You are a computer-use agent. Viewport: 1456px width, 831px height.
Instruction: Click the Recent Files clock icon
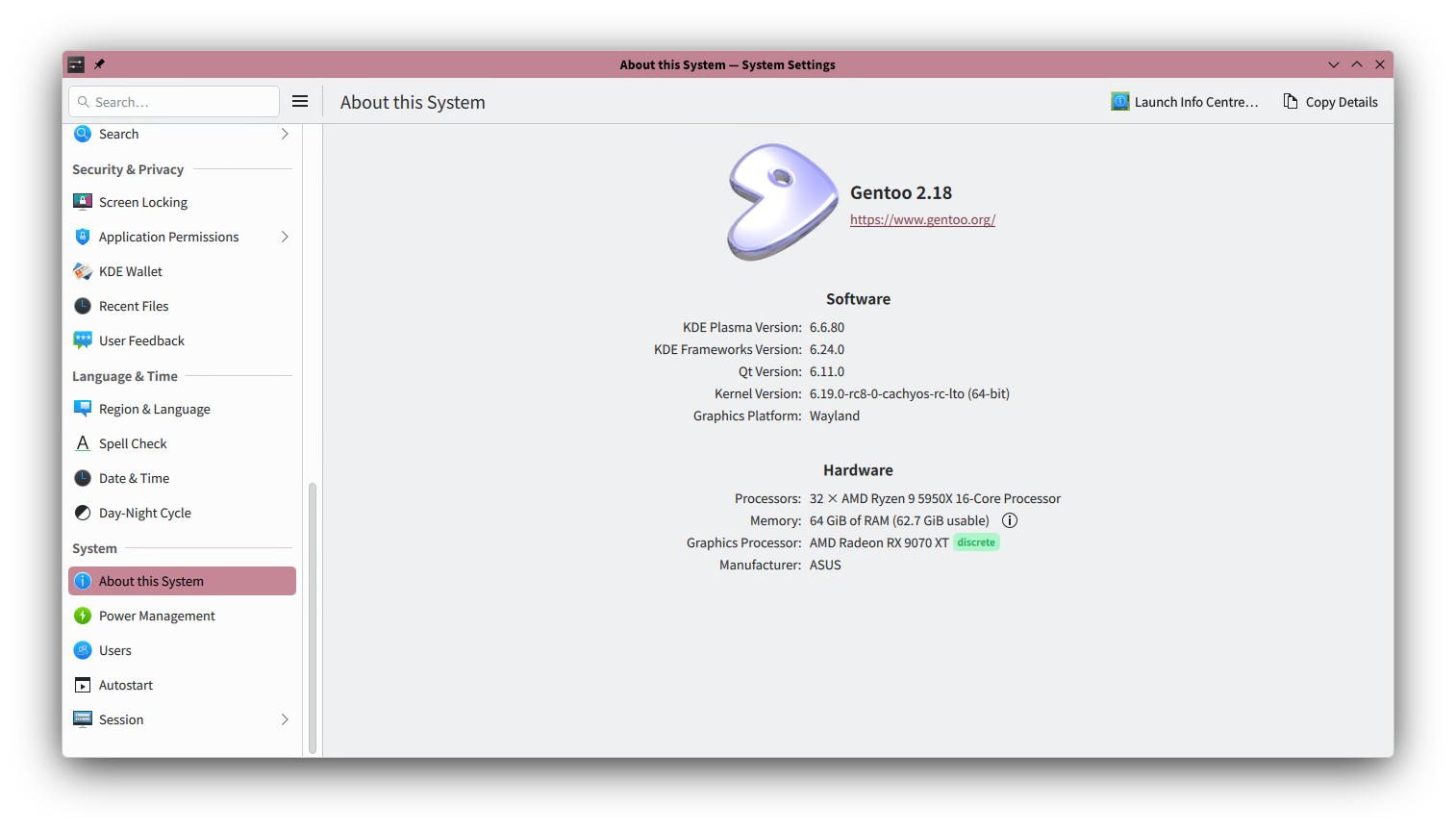coord(83,306)
